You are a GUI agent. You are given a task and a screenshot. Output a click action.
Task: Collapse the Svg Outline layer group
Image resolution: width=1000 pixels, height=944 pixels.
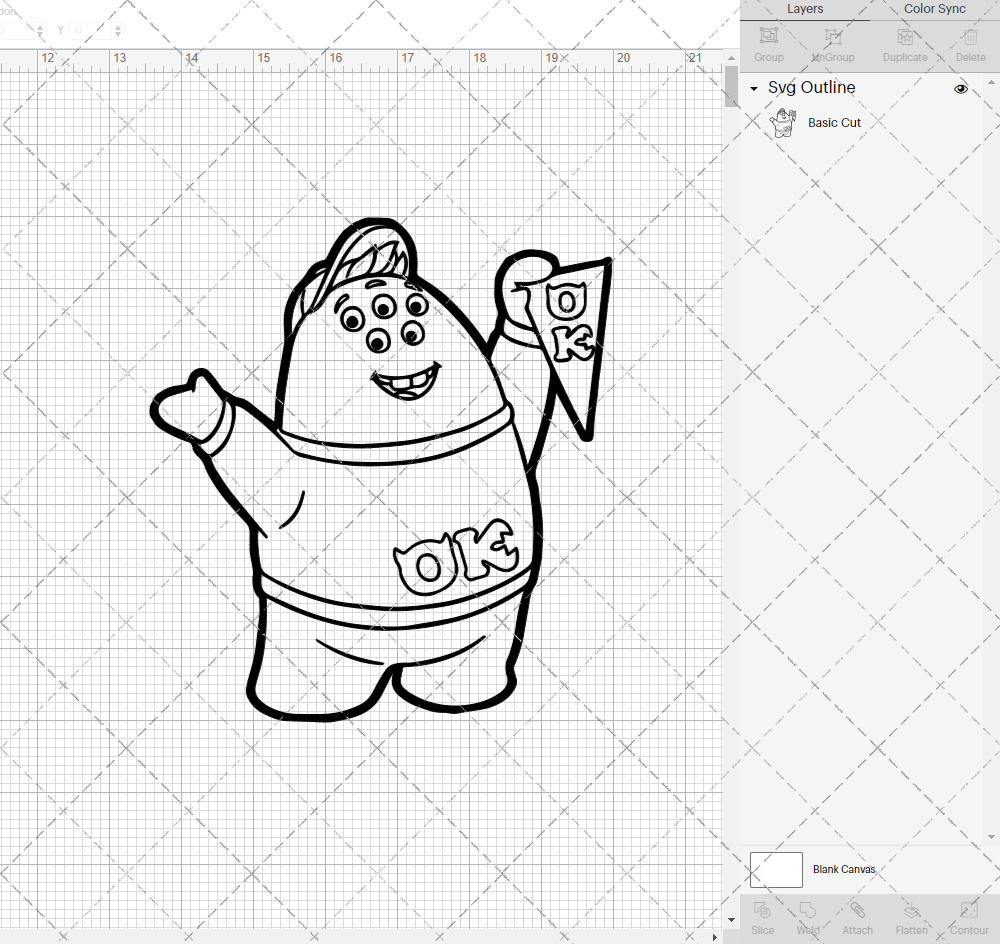pyautogui.click(x=754, y=89)
